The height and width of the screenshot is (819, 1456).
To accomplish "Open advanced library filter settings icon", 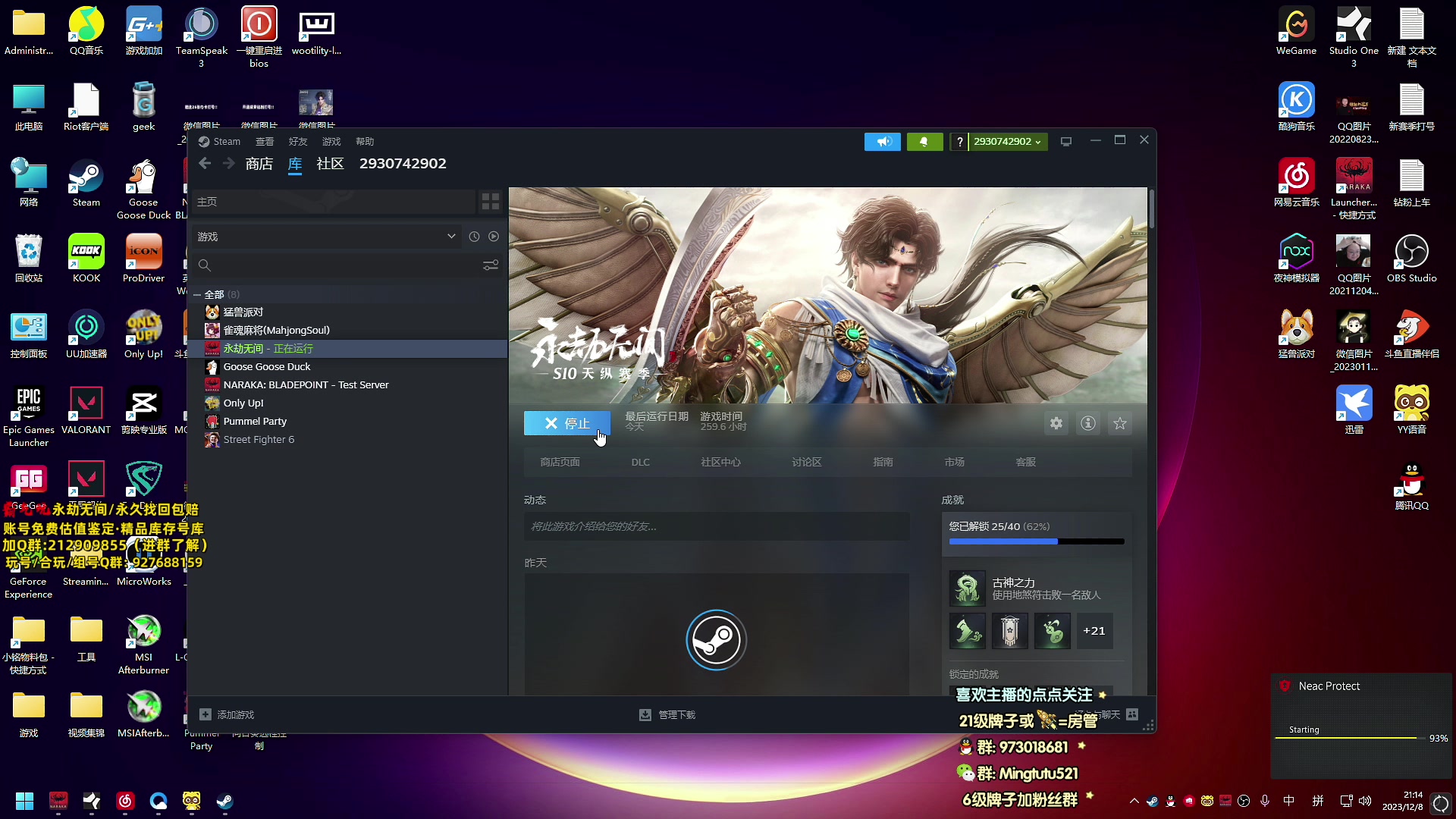I will pyautogui.click(x=491, y=265).
